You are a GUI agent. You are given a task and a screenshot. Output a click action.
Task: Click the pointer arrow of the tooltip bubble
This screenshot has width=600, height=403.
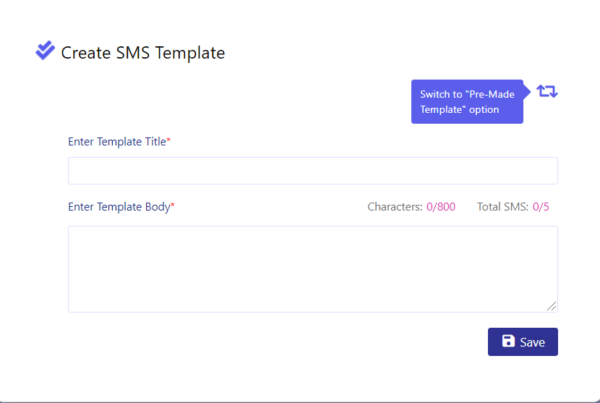tap(527, 92)
